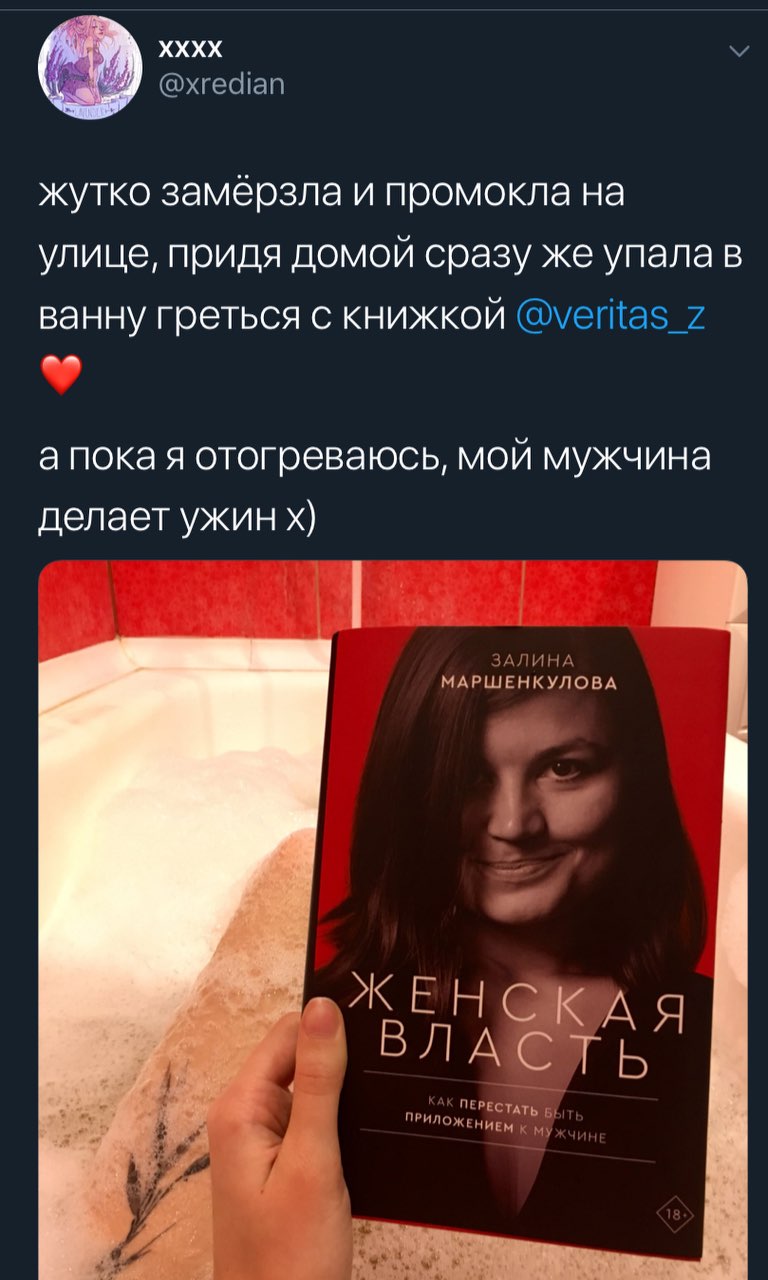Open the attached bathtub photo

392,920
